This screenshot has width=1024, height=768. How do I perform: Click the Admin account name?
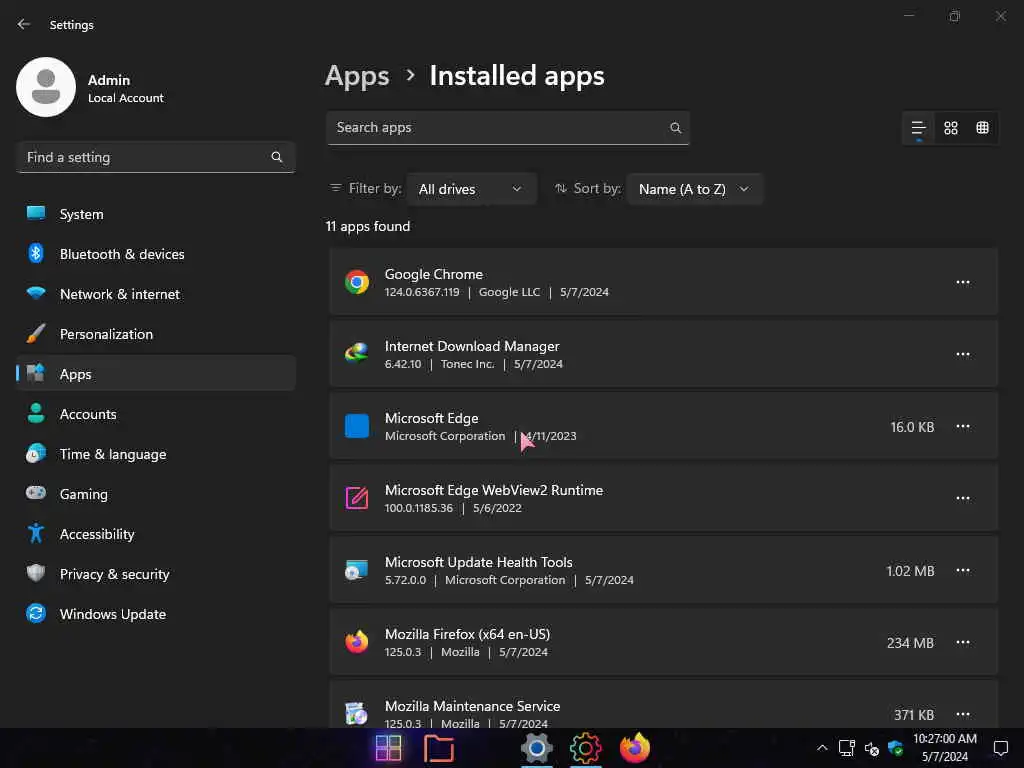pos(109,80)
